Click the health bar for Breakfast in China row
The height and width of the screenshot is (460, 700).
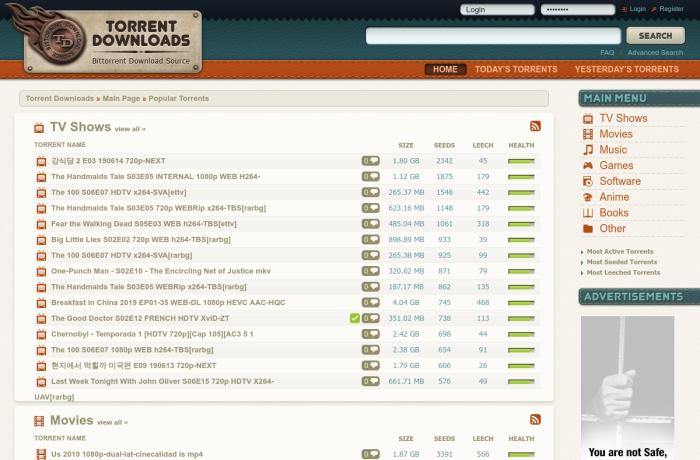[x=521, y=303]
